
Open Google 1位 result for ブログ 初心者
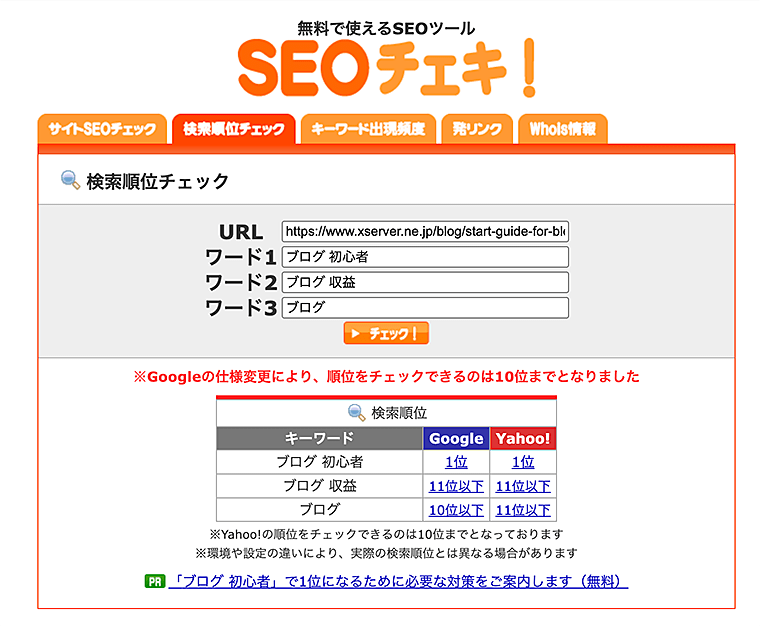click(x=456, y=462)
